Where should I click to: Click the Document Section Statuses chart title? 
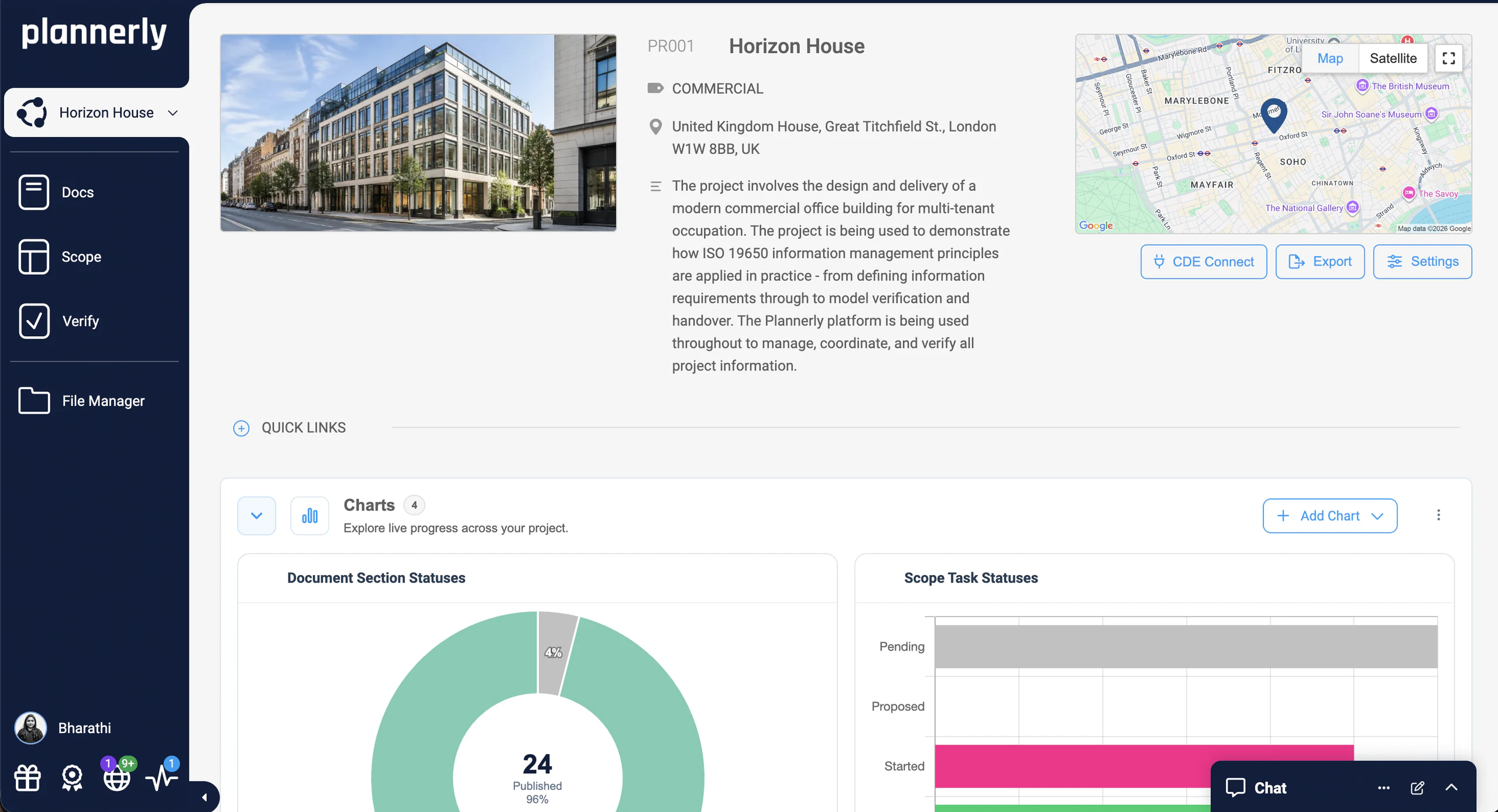click(376, 578)
